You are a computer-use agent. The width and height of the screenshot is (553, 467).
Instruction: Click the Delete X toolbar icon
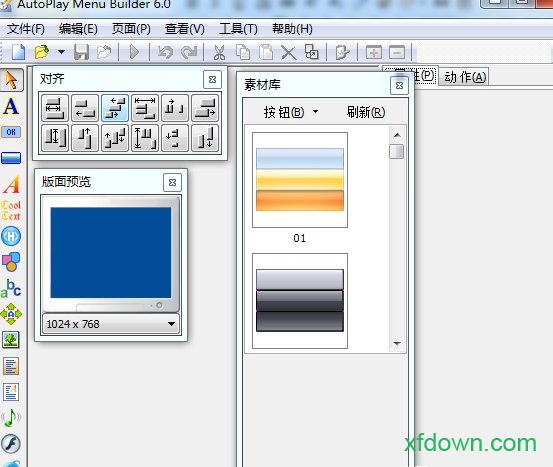[x=289, y=53]
